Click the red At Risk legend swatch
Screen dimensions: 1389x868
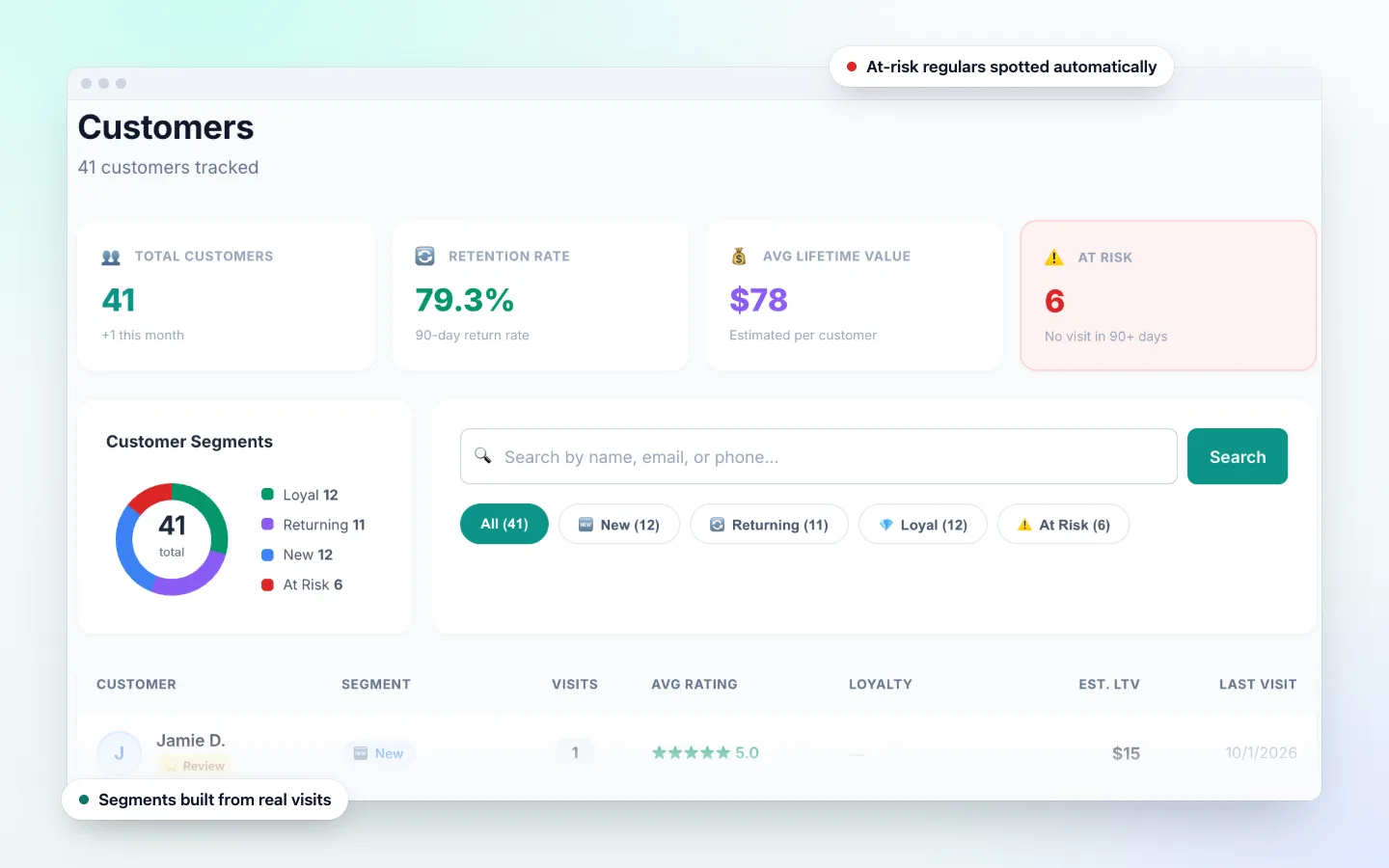pyautogui.click(x=268, y=584)
